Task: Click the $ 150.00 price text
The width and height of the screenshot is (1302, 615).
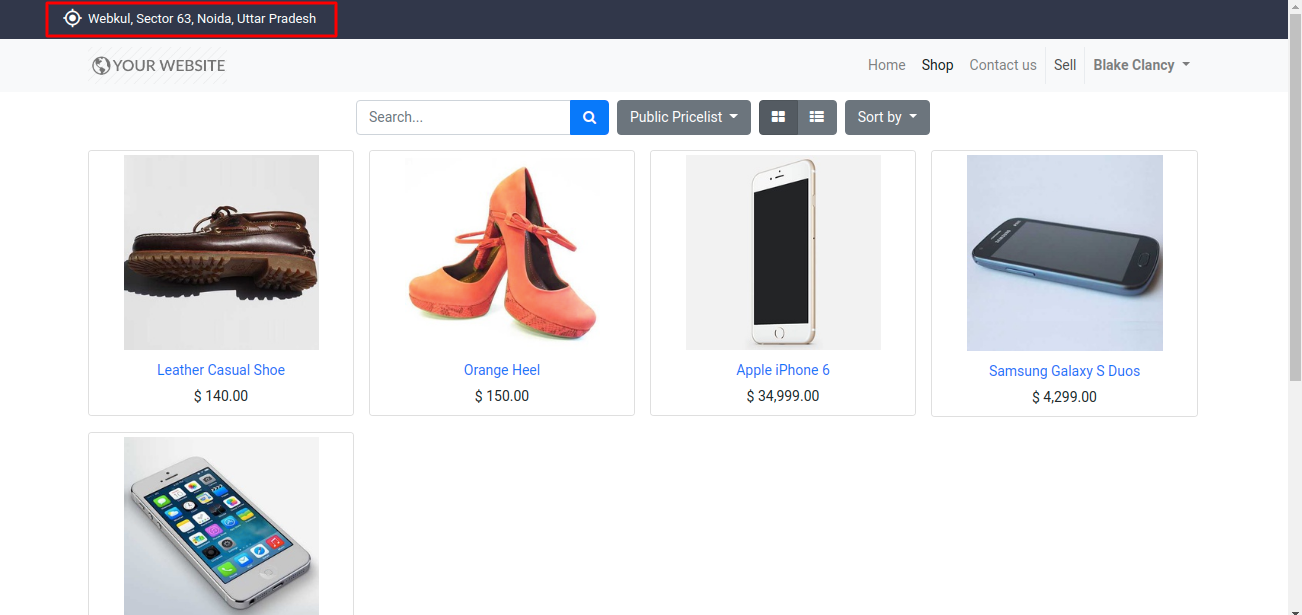Action: [x=502, y=396]
